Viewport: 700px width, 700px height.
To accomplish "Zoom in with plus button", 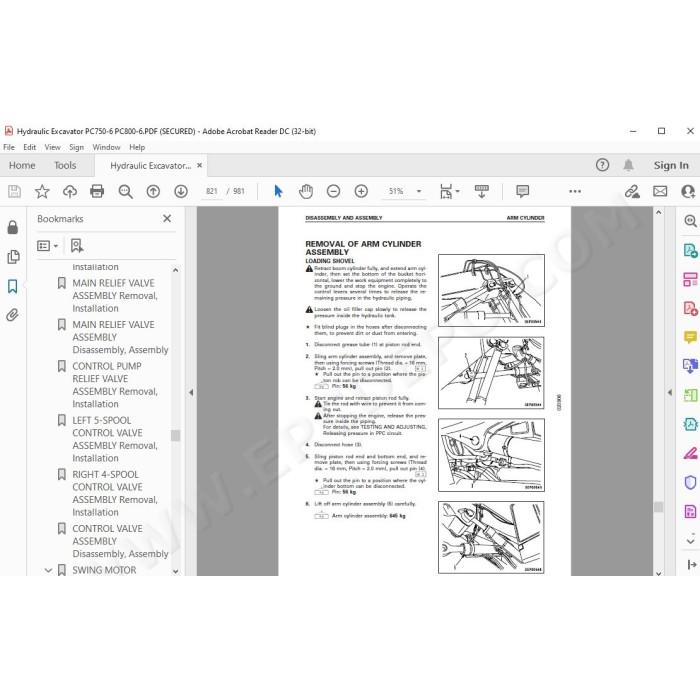I will [361, 192].
